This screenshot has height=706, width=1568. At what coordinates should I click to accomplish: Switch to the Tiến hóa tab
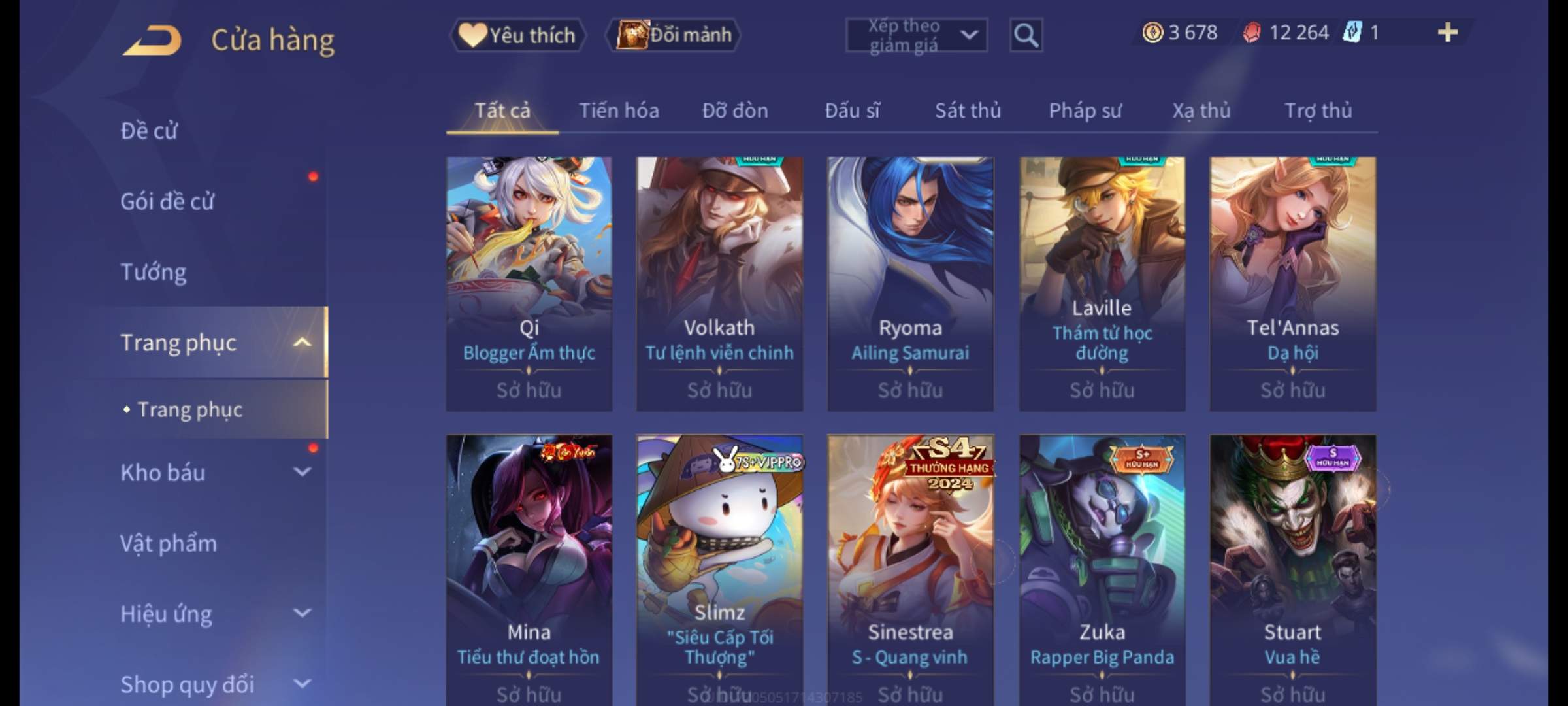[x=619, y=110]
